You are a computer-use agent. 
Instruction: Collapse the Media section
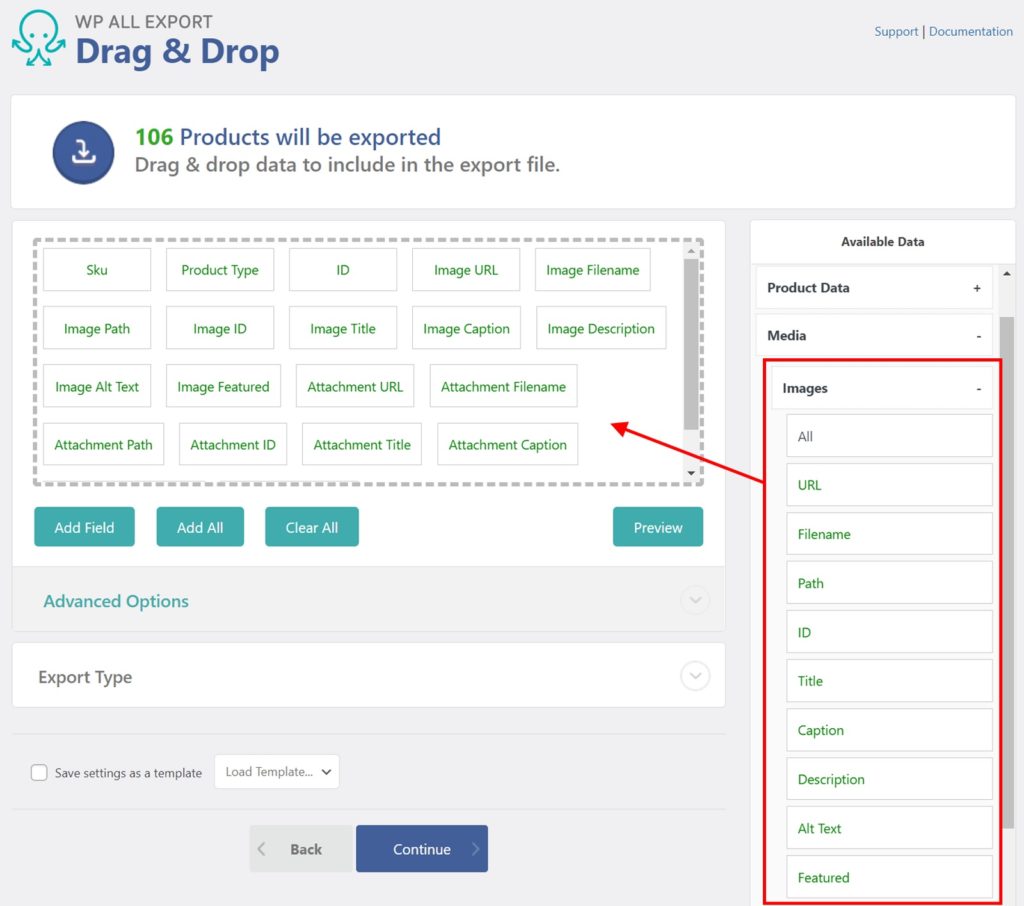[x=977, y=335]
